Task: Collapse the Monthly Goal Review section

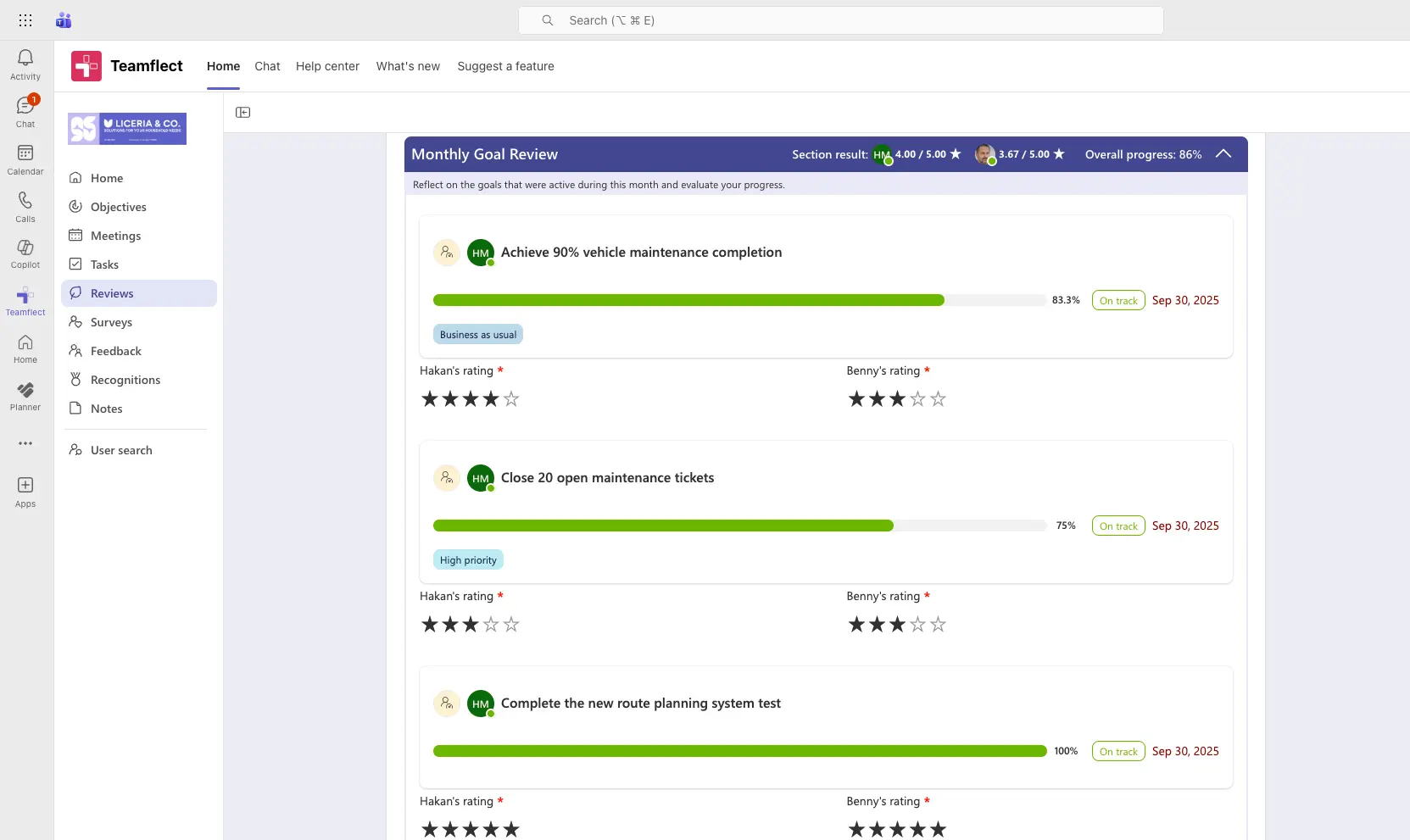Action: point(1223,154)
